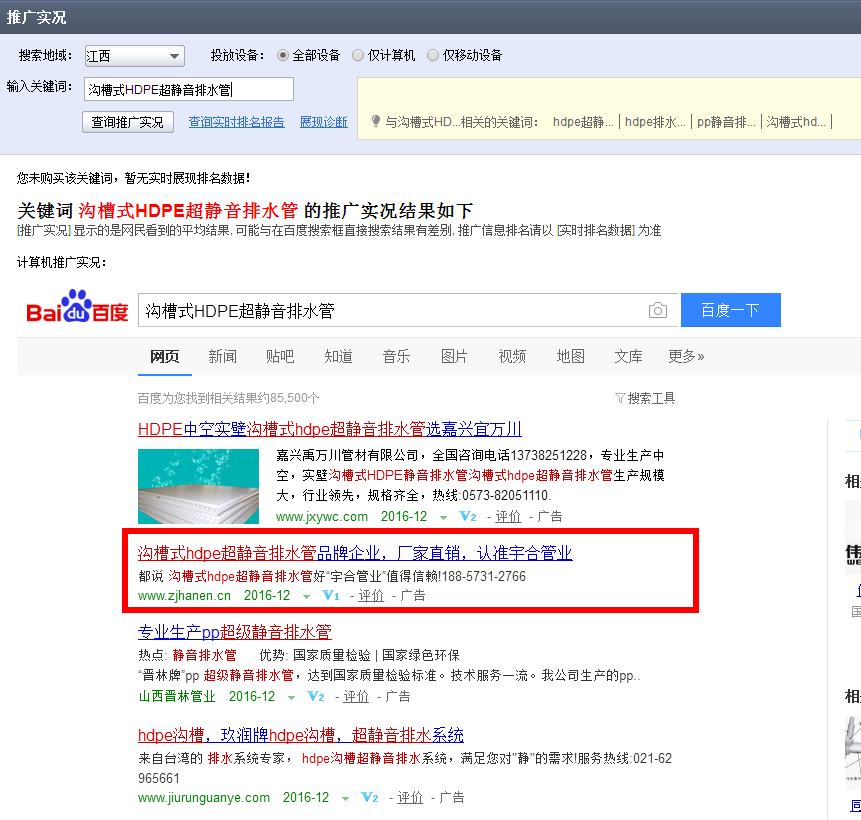This screenshot has height=820, width=861.
Task: Click the www.zjhanen.cn URL text
Action: [x=184, y=595]
